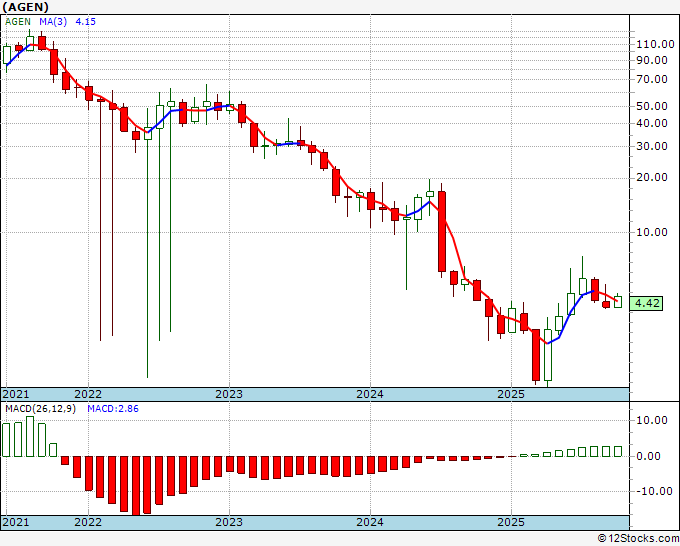Click the 2023 label on price chart timeline
Screen dimensions: 680x546
click(x=229, y=394)
